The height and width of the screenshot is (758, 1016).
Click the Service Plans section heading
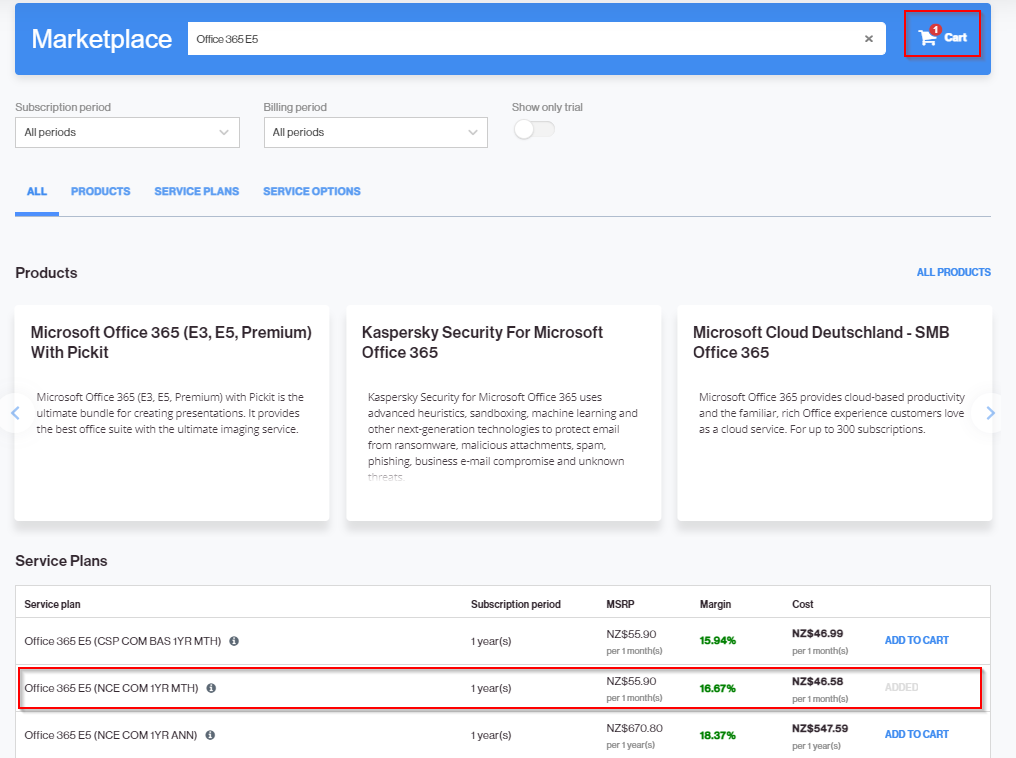[x=62, y=560]
